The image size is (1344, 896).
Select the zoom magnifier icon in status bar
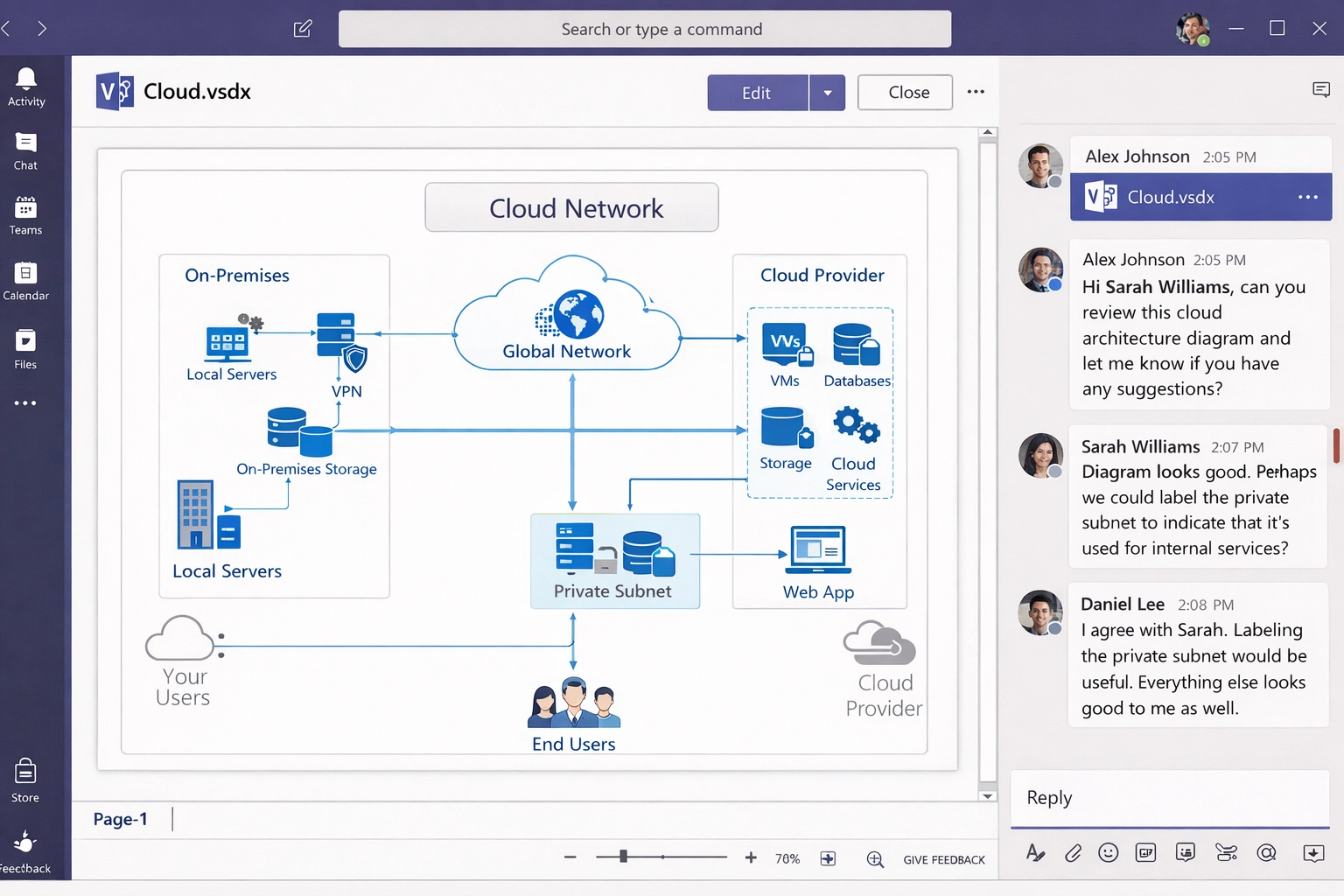pos(875,859)
